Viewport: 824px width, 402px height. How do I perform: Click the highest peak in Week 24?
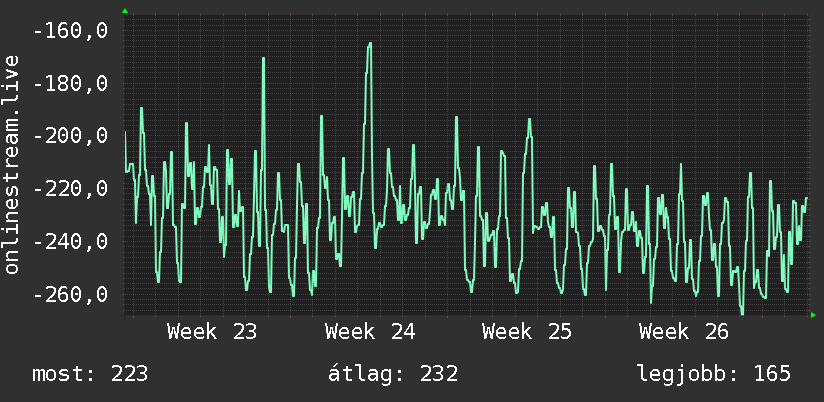370,44
